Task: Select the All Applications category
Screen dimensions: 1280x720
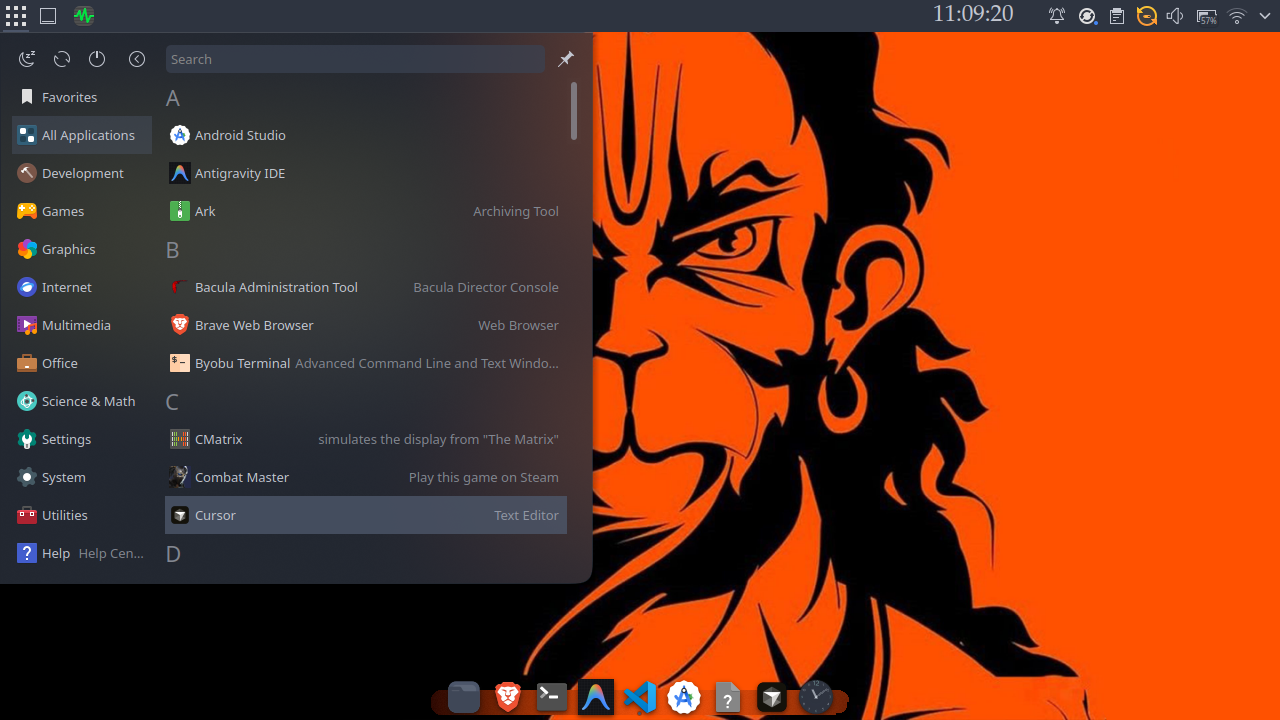Action: pos(82,135)
